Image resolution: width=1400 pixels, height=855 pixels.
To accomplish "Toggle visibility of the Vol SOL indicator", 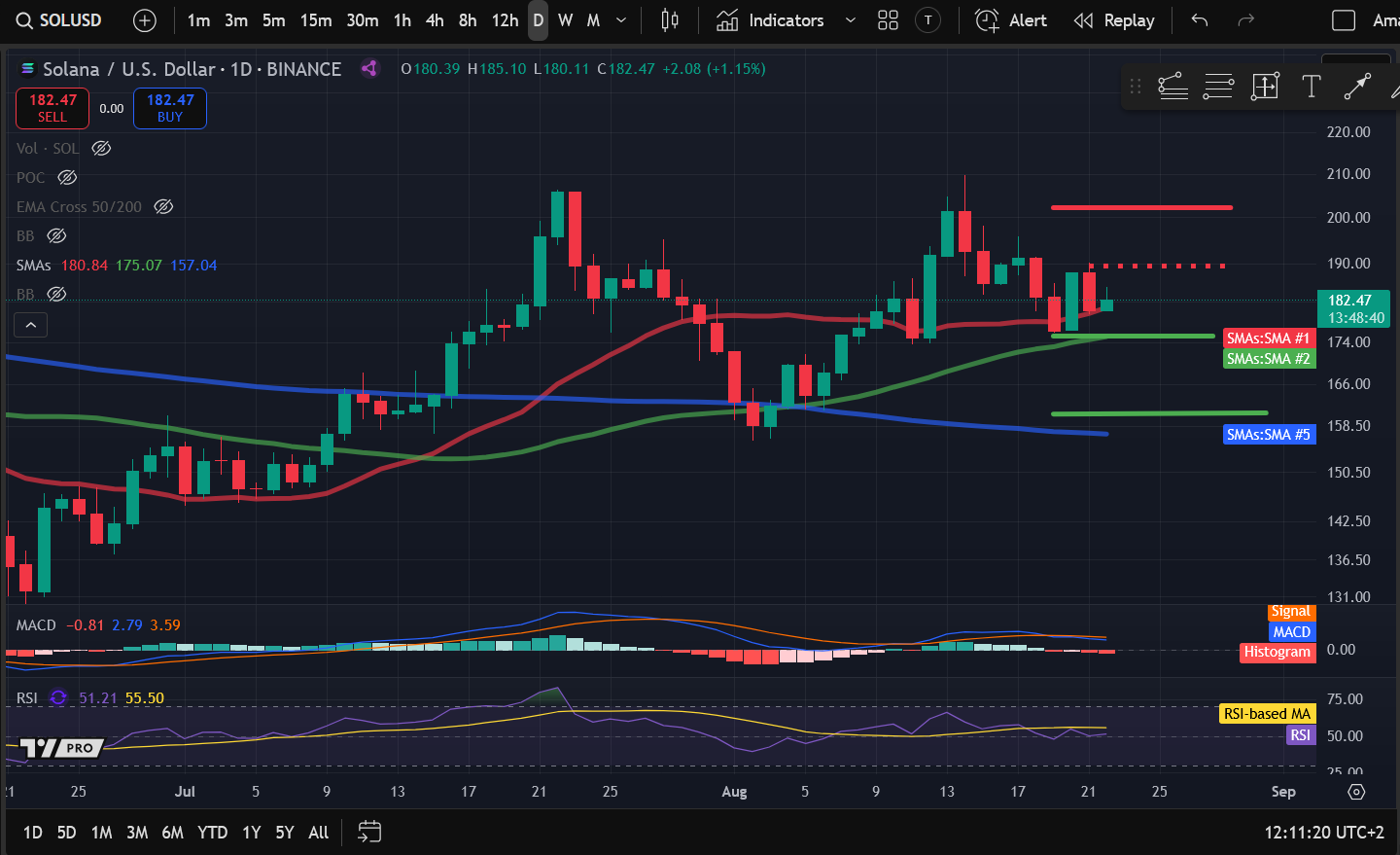I will tap(101, 149).
